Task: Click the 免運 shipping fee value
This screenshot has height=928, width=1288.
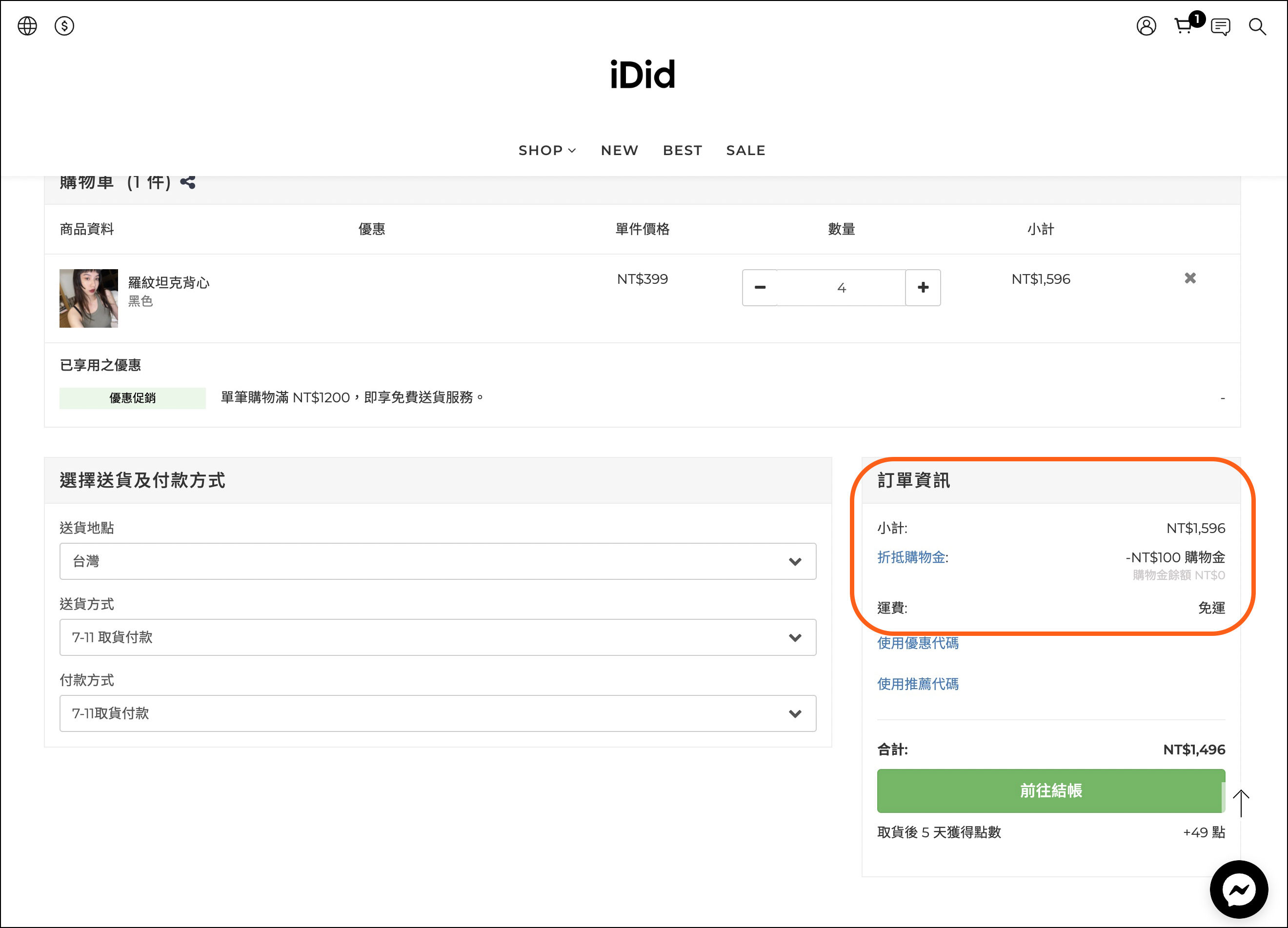Action: click(x=1211, y=608)
